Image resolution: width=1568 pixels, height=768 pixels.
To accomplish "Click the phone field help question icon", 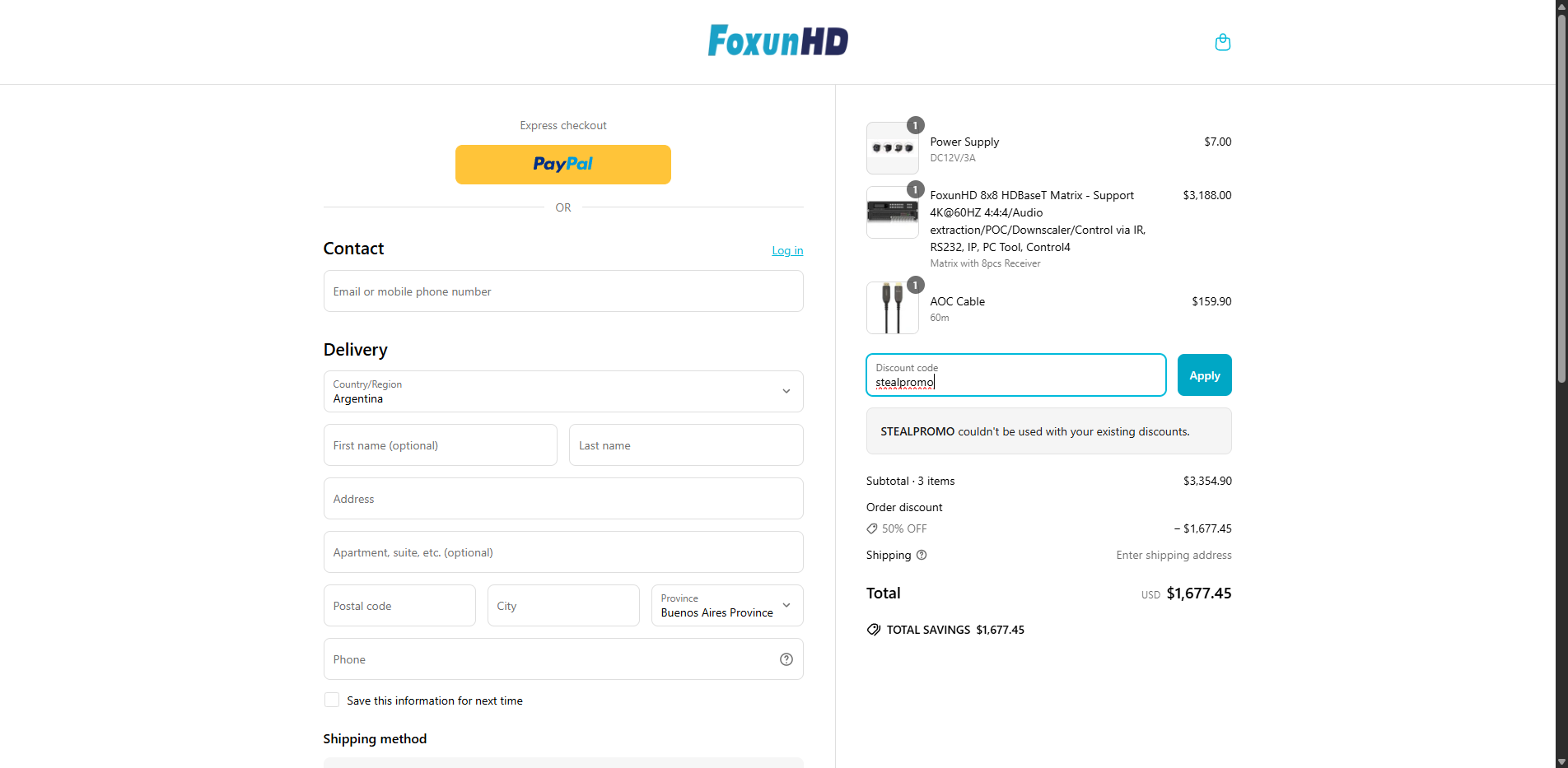I will coord(786,659).
